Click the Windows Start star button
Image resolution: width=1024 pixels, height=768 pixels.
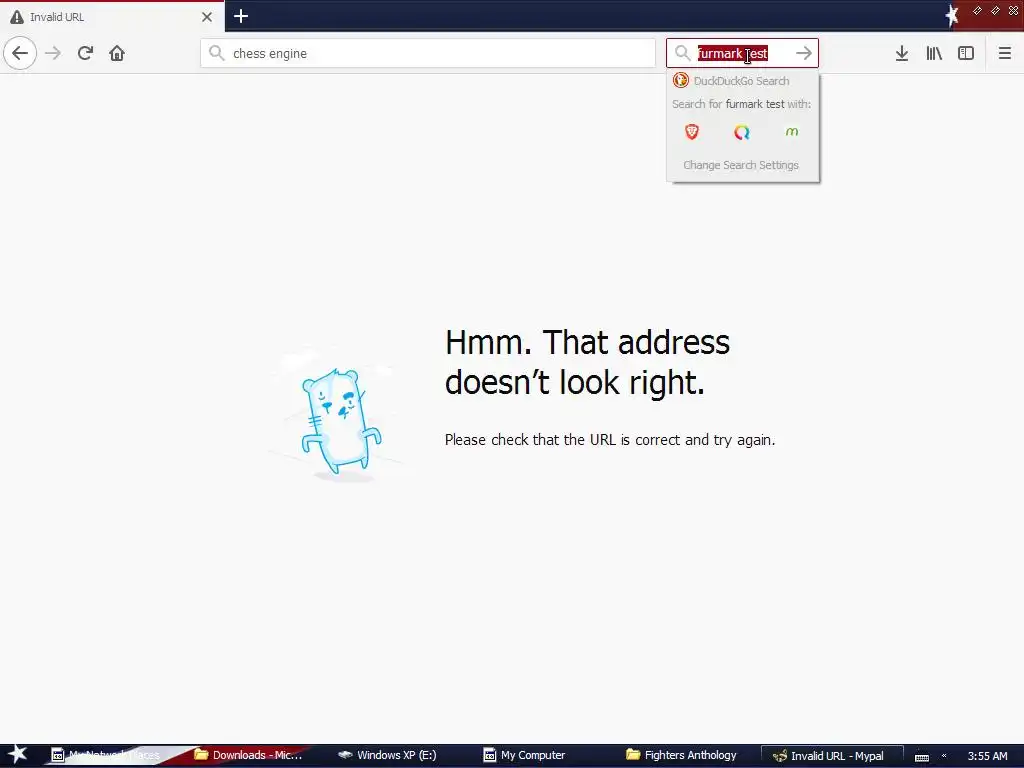tap(18, 755)
